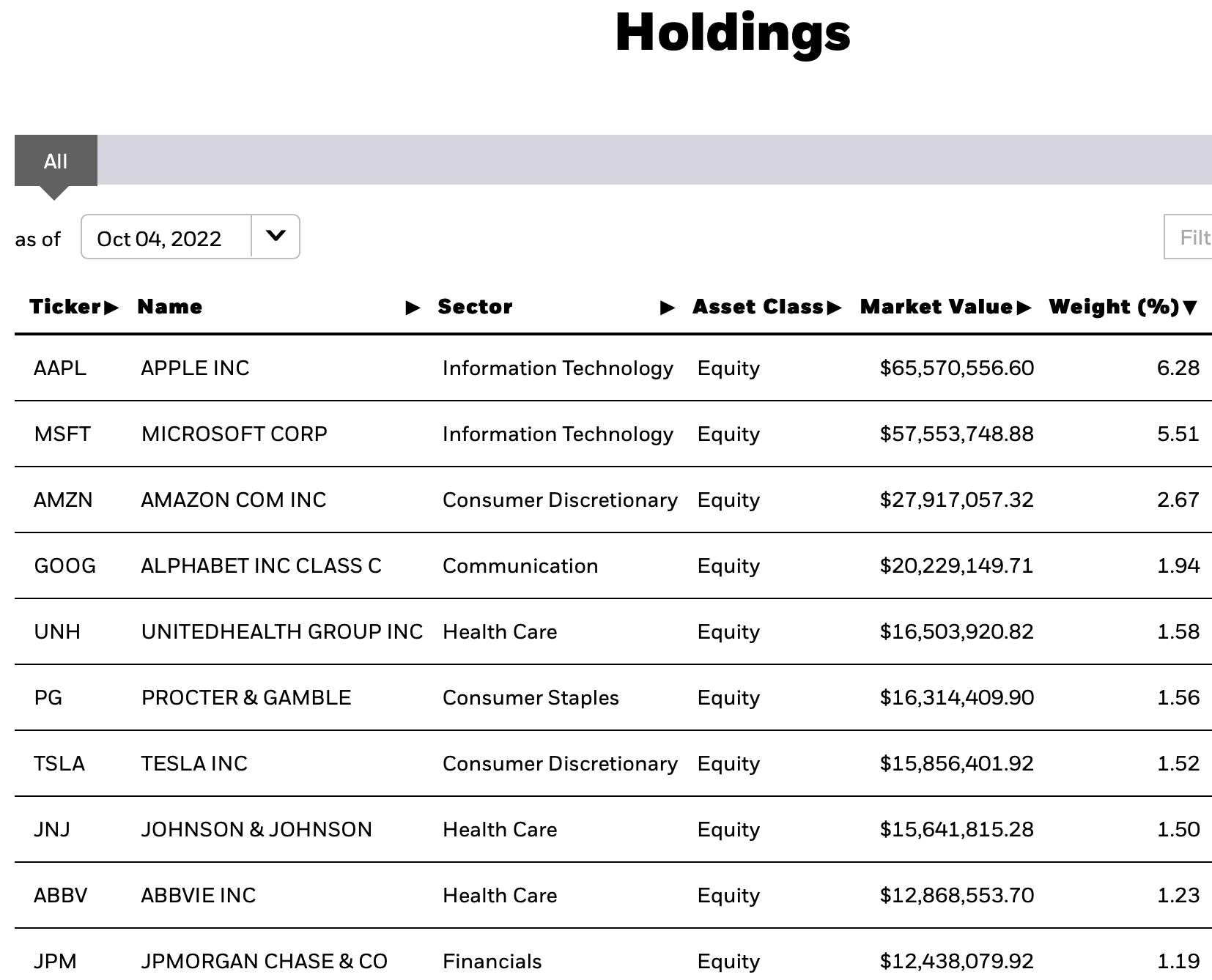Select the JNJ ticker cell

tap(52, 829)
